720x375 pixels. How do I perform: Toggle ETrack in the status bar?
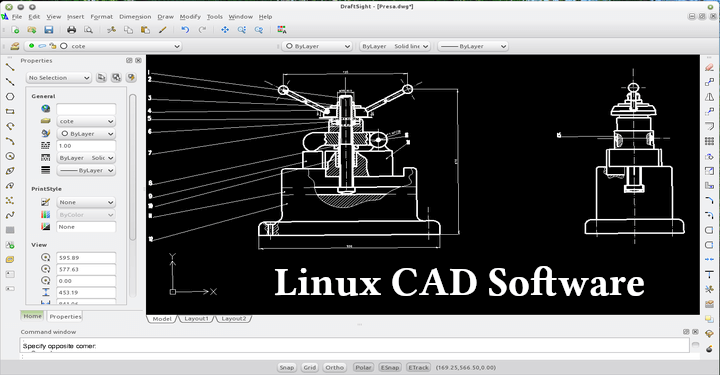[418, 367]
